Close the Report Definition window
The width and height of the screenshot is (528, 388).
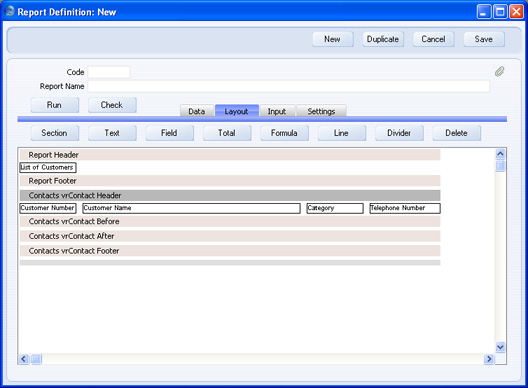[x=516, y=12]
